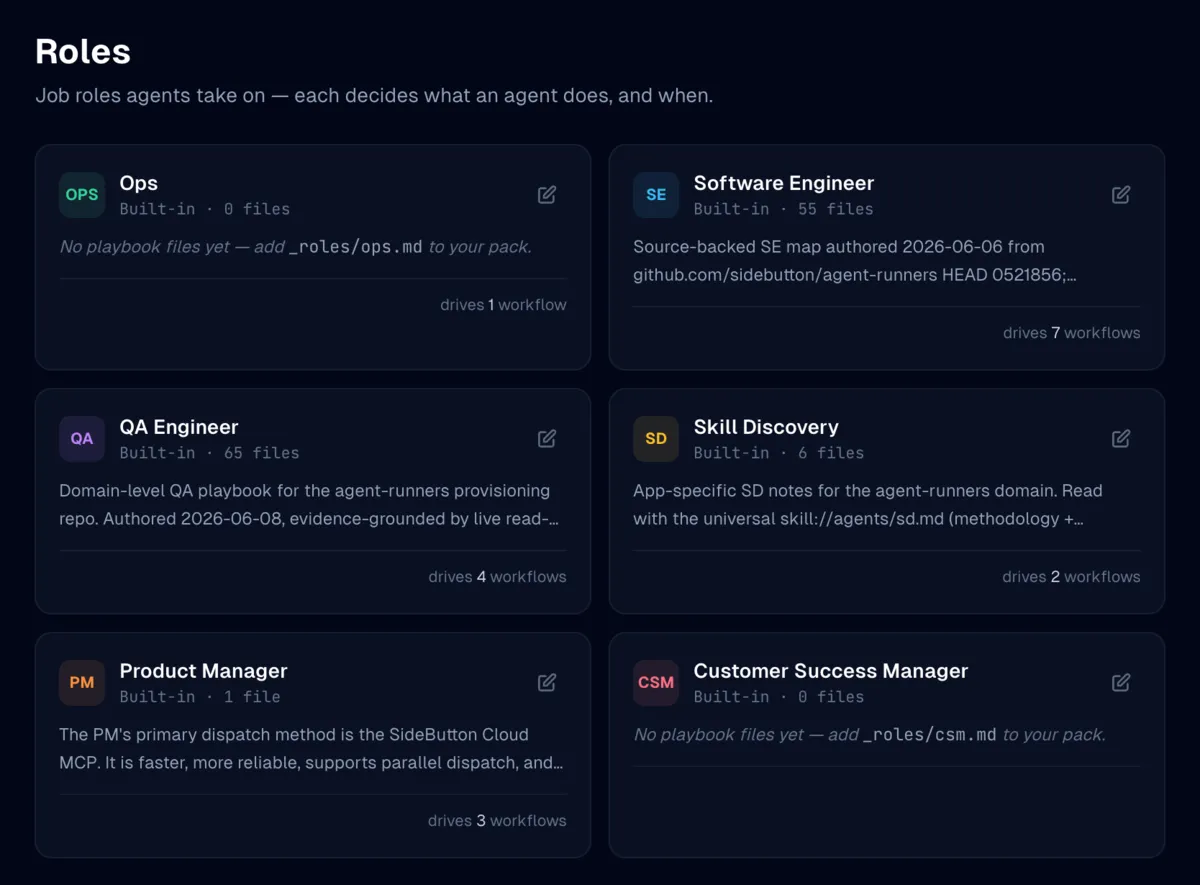This screenshot has height=885, width=1200.
Task: Open the Software Engineer role title
Action: pyautogui.click(x=784, y=183)
